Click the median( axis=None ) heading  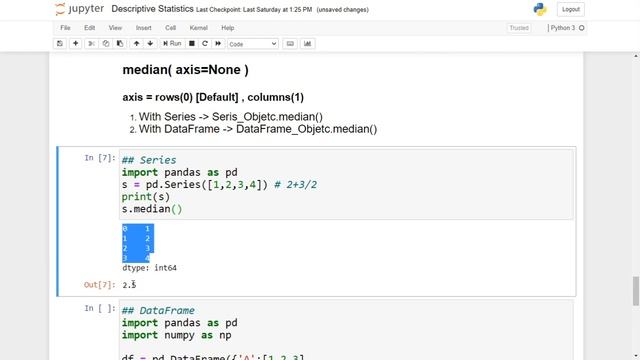[185, 70]
